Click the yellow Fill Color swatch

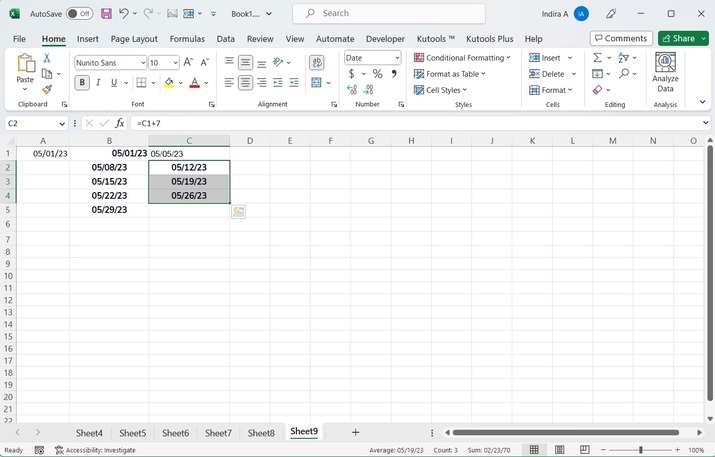click(x=169, y=83)
